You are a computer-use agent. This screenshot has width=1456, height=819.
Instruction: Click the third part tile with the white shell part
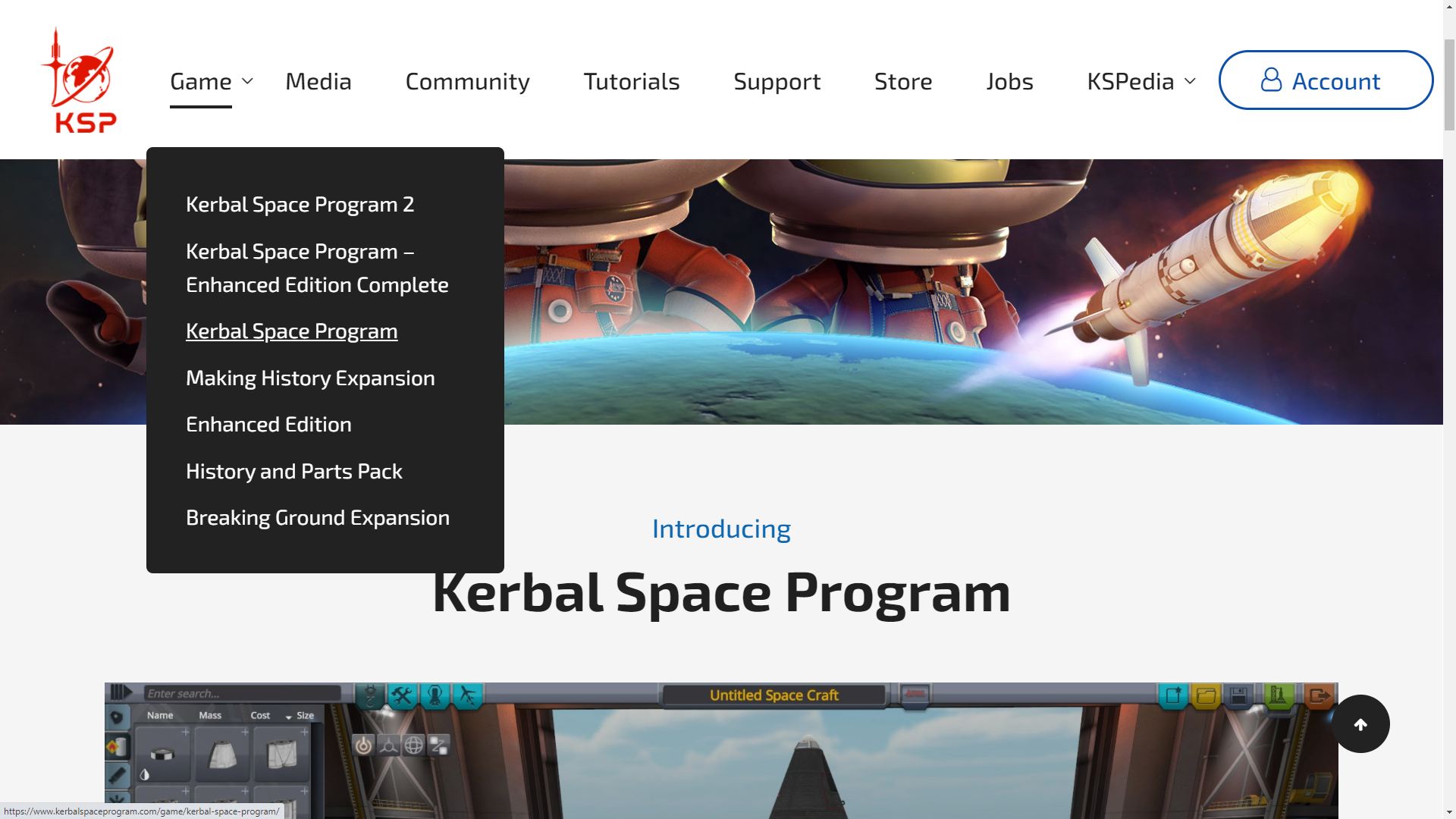(281, 755)
